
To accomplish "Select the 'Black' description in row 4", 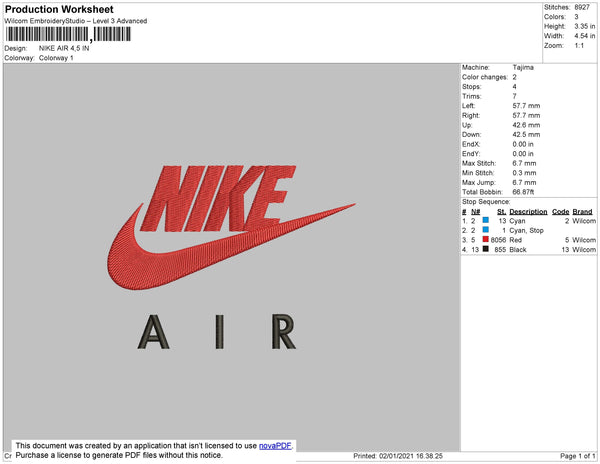I will 518,249.
